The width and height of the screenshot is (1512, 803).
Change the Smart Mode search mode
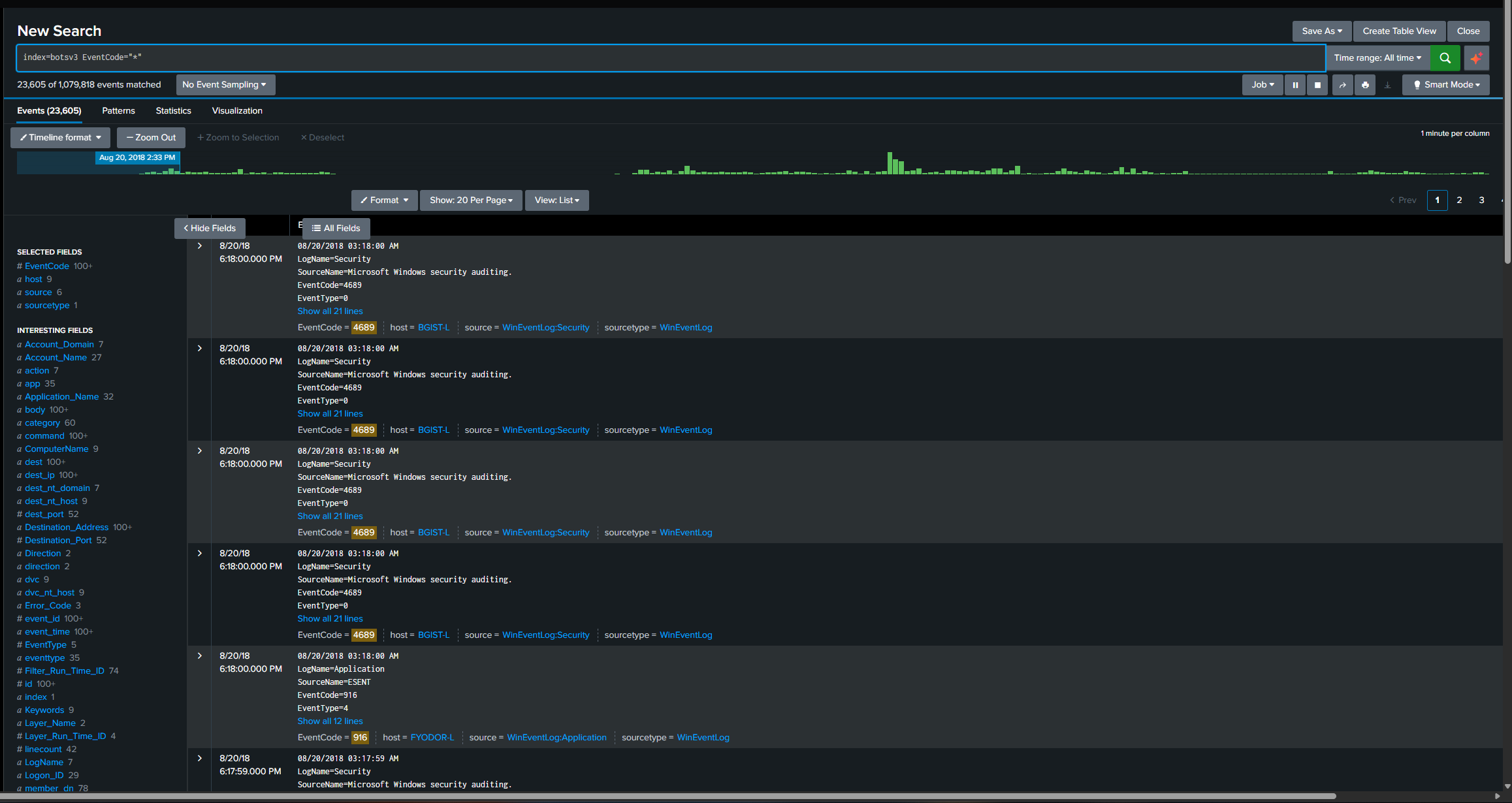(x=1445, y=85)
